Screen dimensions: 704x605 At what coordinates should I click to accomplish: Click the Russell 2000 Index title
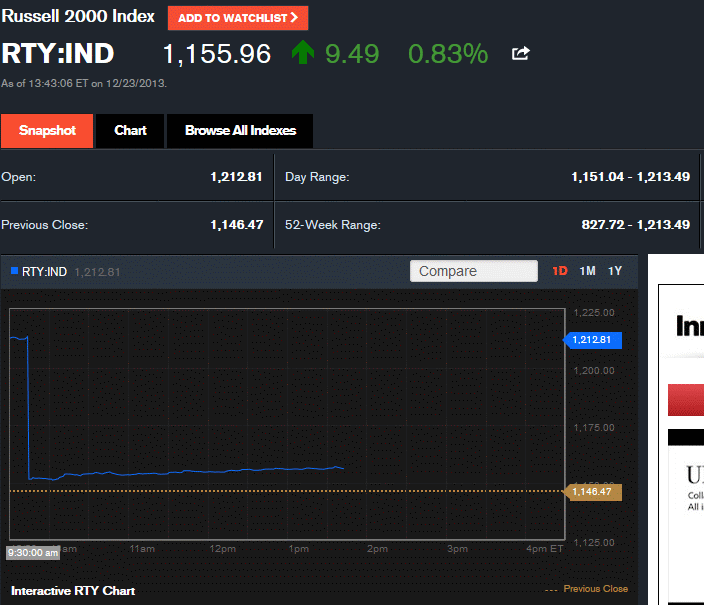point(78,16)
